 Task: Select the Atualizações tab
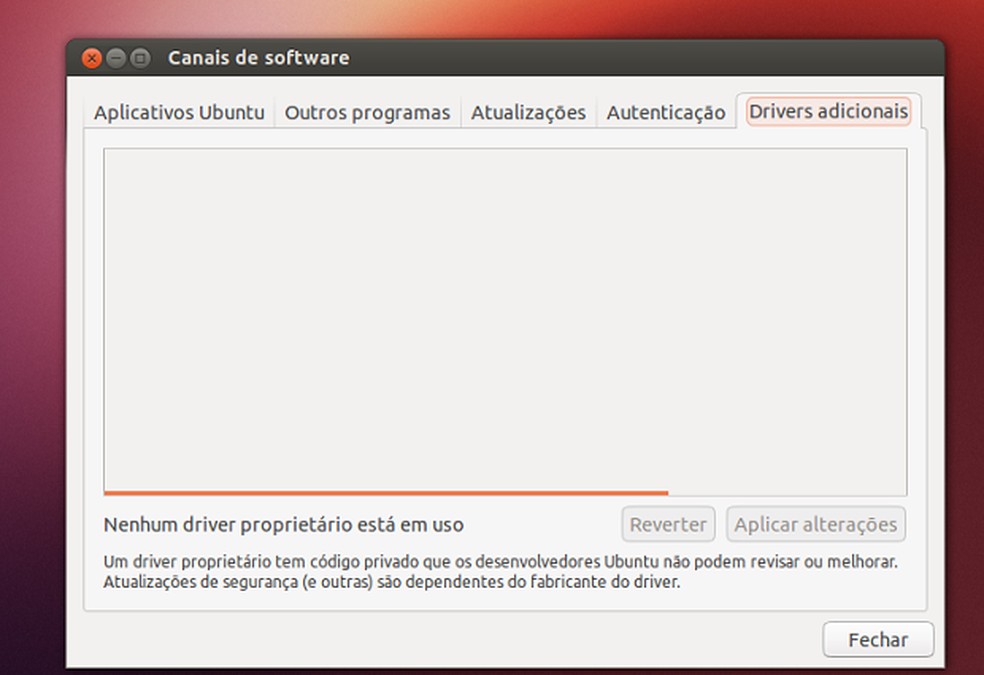coord(528,112)
